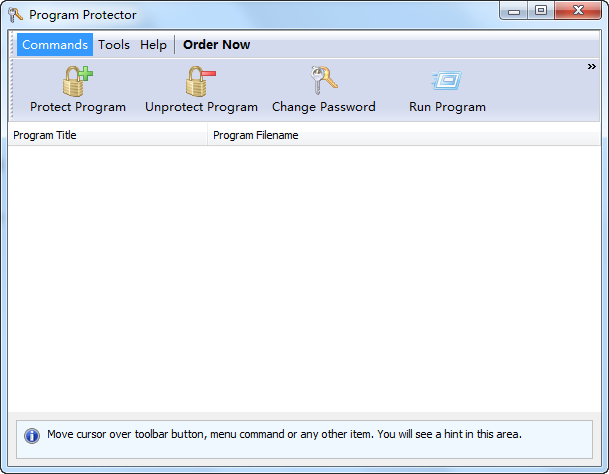609x474 pixels.
Task: Click the Protect Program padlock icon
Action: pyautogui.click(x=78, y=81)
